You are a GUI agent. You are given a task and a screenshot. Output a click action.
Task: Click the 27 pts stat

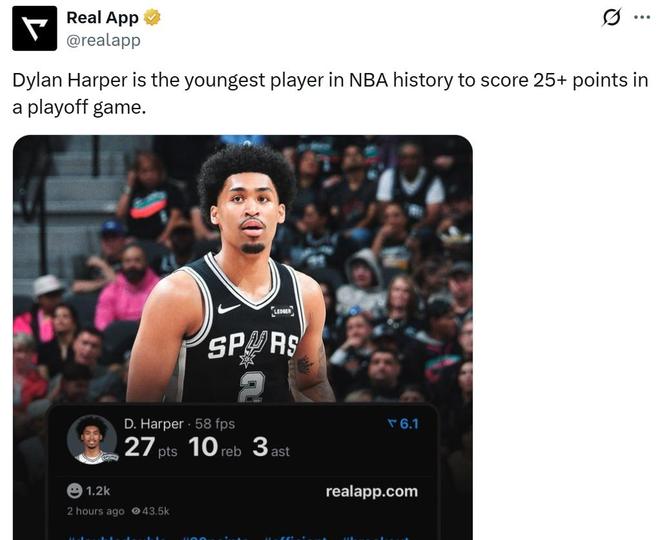point(151,447)
